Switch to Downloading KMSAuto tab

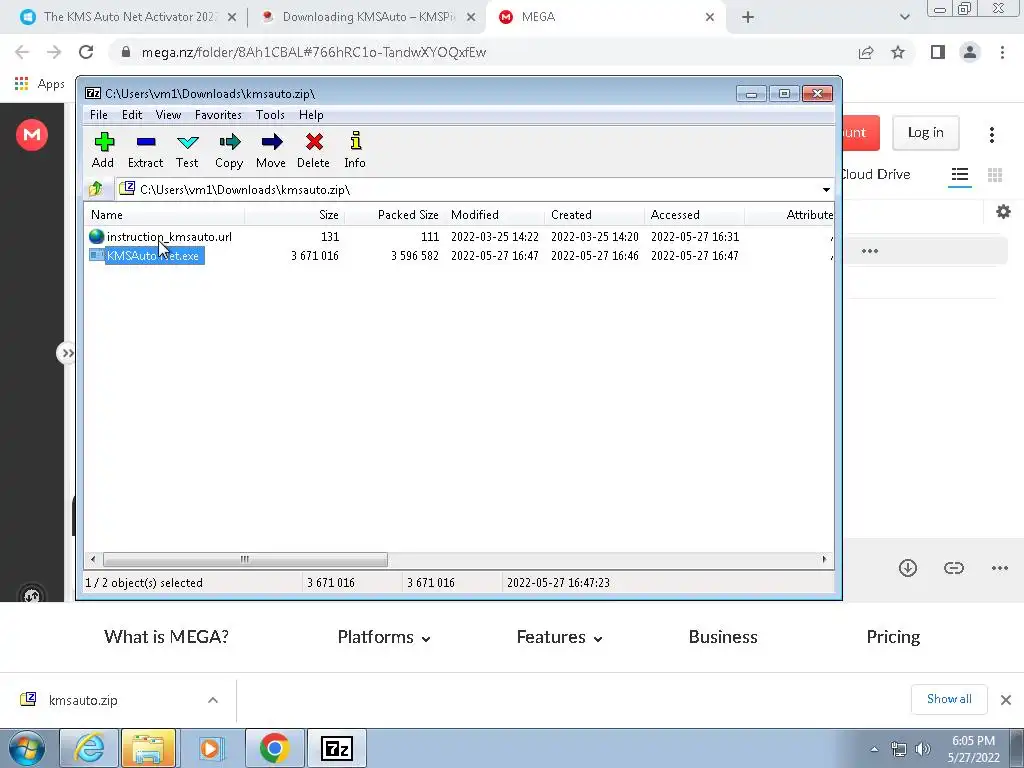tap(368, 17)
